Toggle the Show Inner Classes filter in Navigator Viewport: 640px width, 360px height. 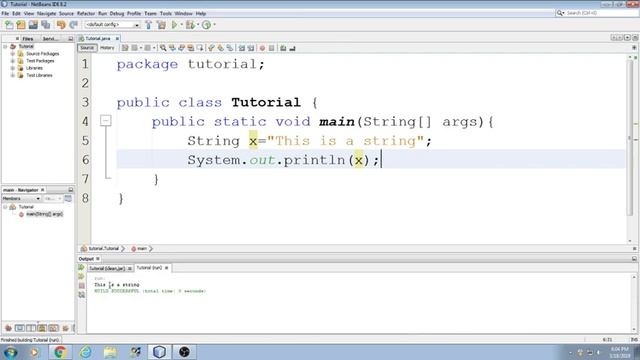(53, 328)
